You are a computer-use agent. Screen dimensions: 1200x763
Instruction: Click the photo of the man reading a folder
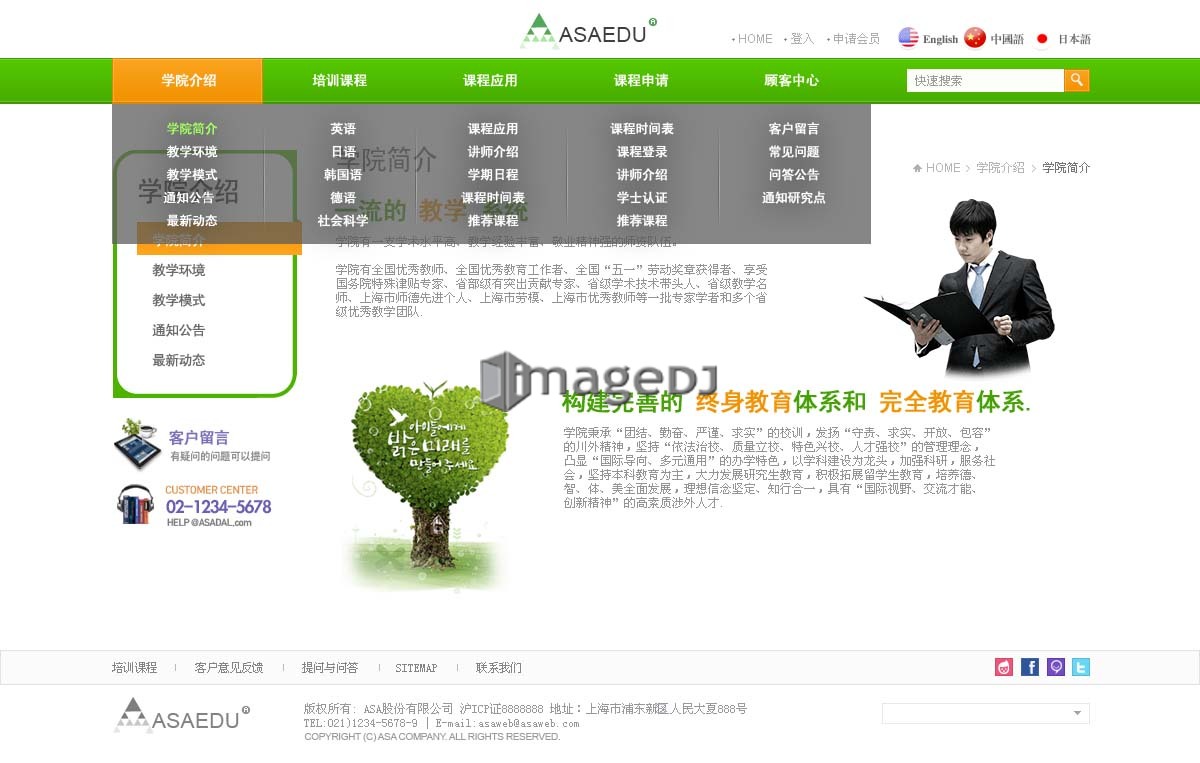[x=962, y=287]
